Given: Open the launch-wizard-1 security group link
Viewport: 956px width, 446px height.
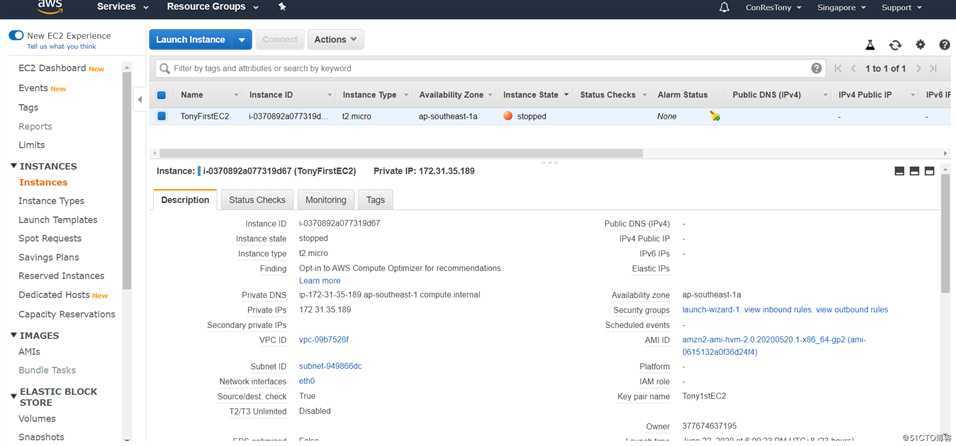Looking at the screenshot, I should [x=710, y=310].
